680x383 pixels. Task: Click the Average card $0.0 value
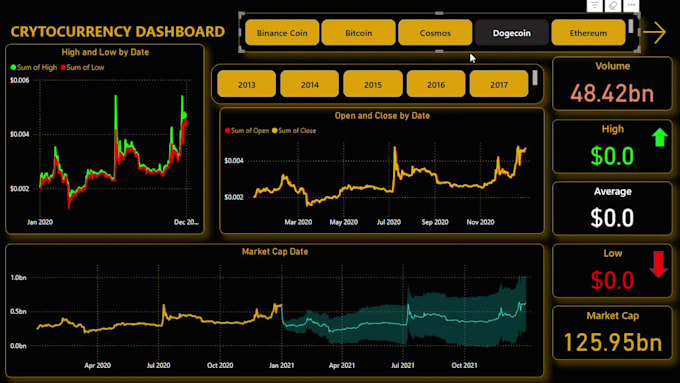click(612, 218)
